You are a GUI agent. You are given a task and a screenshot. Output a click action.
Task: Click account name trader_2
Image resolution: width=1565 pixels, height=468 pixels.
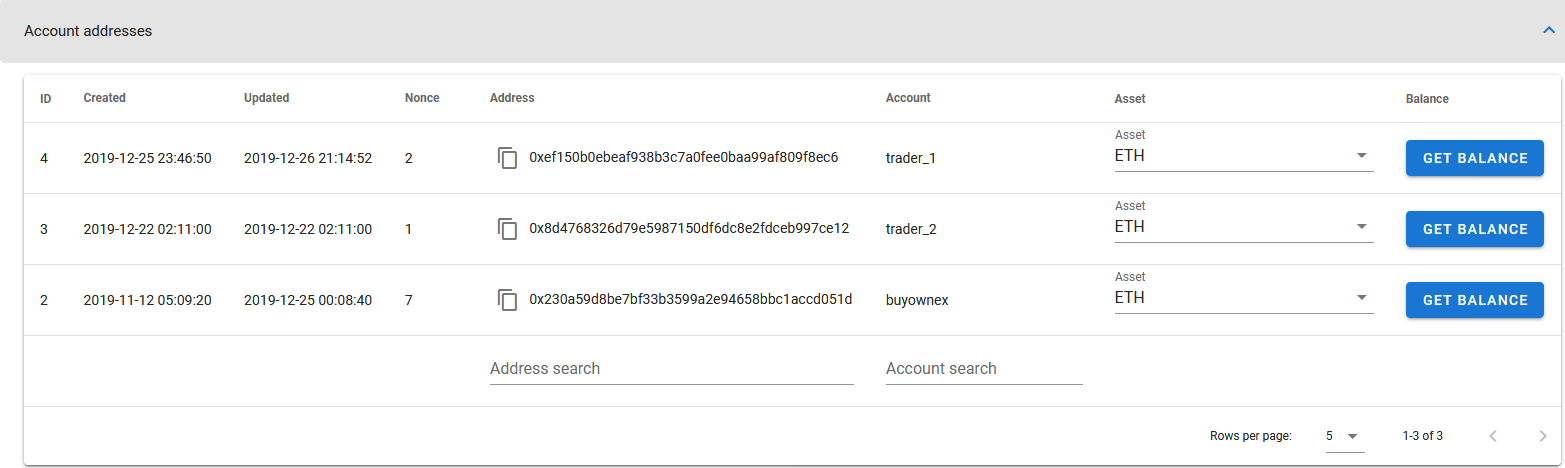point(911,229)
